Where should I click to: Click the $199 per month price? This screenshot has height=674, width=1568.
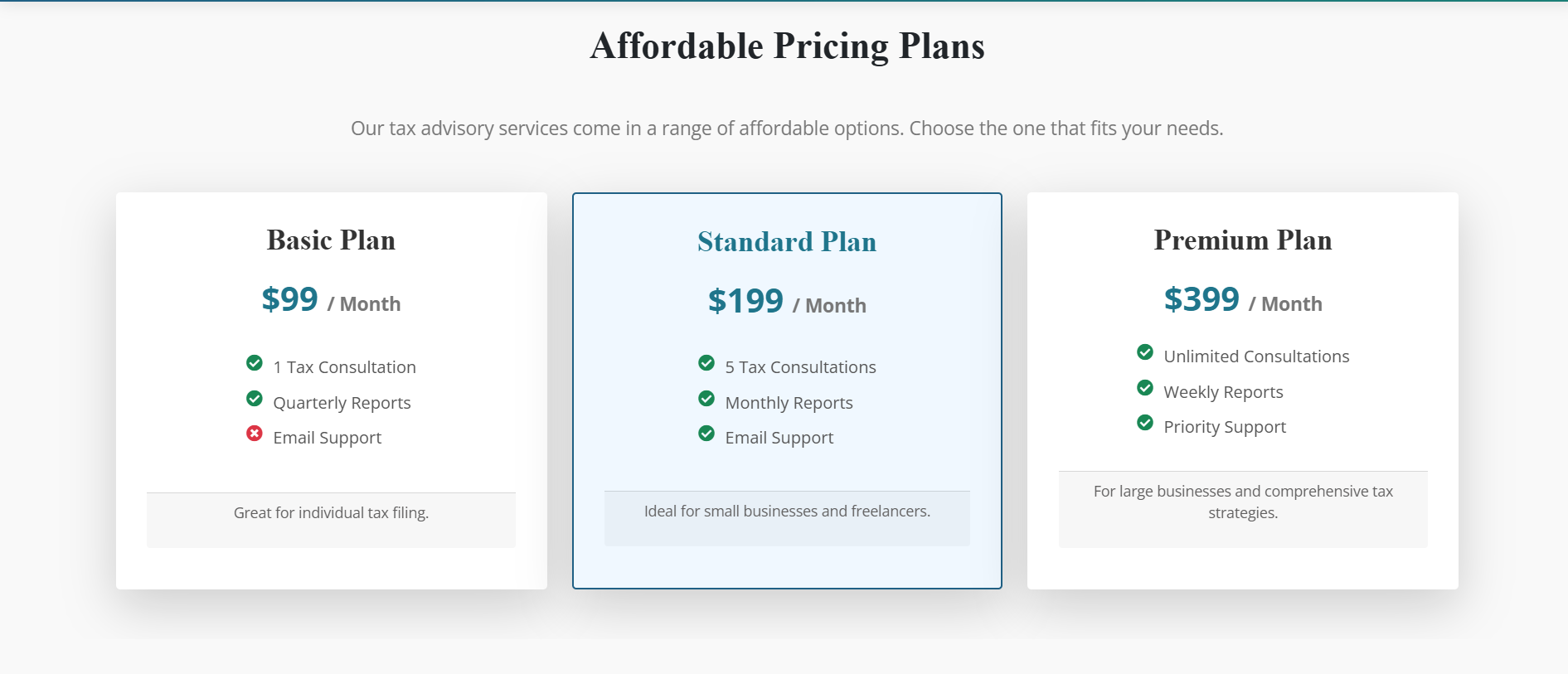tap(787, 302)
